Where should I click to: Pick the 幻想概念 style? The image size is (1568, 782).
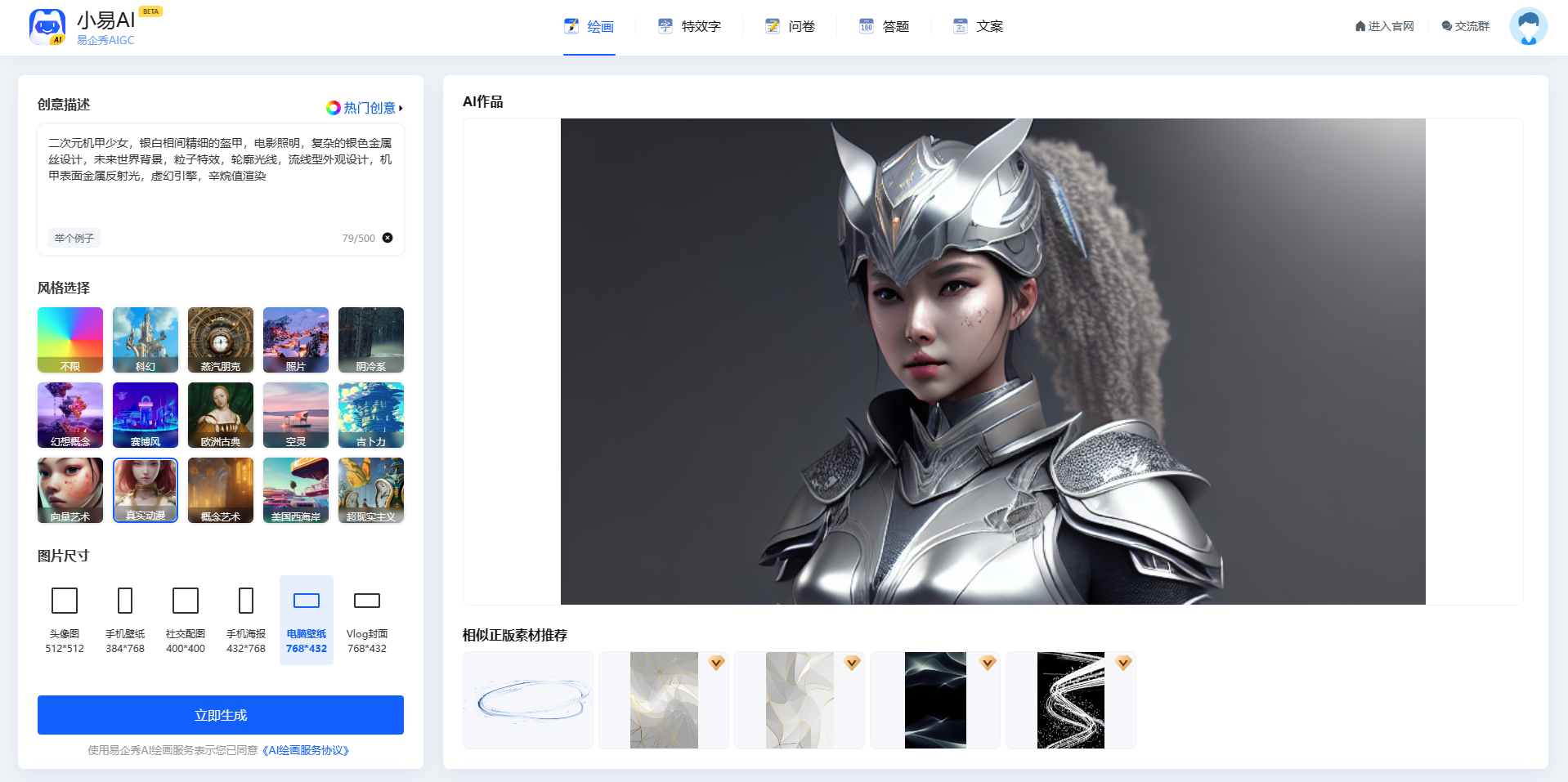click(70, 415)
